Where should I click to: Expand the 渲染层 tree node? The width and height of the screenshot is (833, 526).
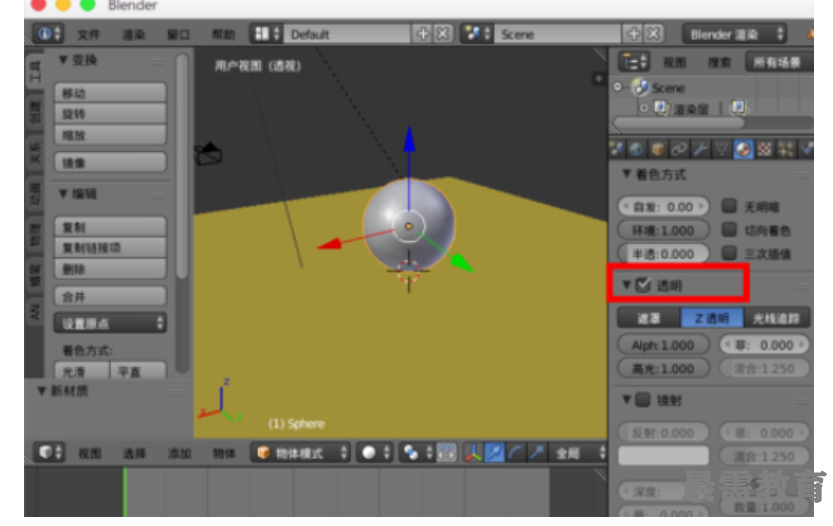click(x=644, y=108)
